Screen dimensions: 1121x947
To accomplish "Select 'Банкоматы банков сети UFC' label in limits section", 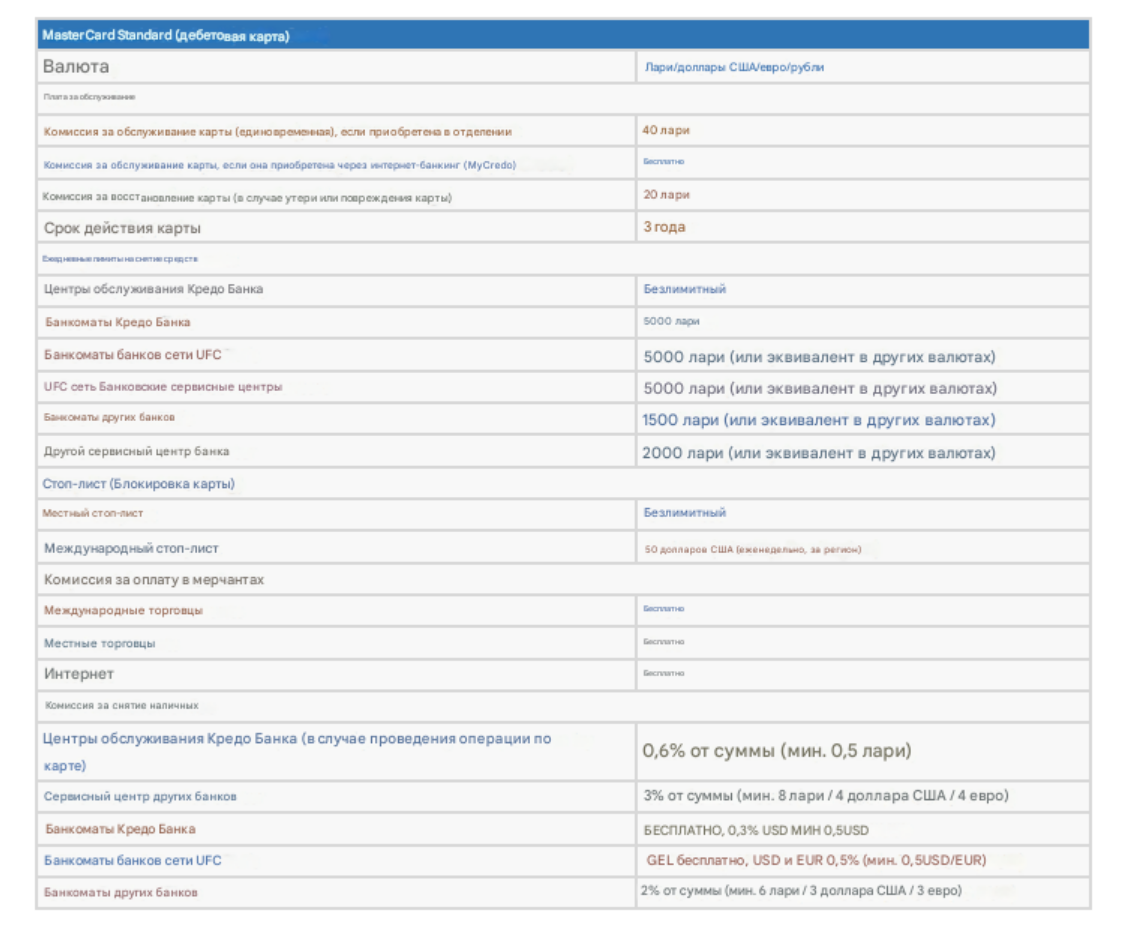I will [x=132, y=354].
